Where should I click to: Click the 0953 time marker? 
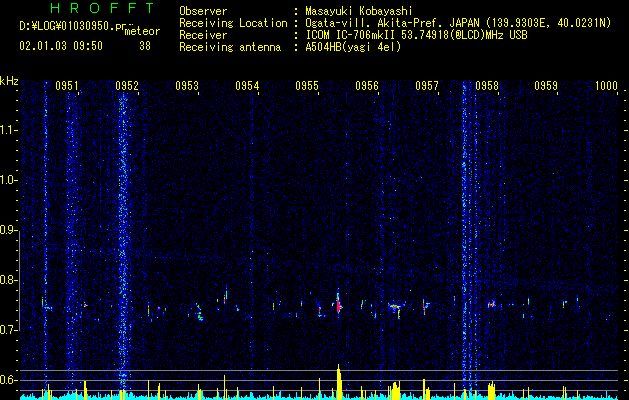tap(187, 86)
